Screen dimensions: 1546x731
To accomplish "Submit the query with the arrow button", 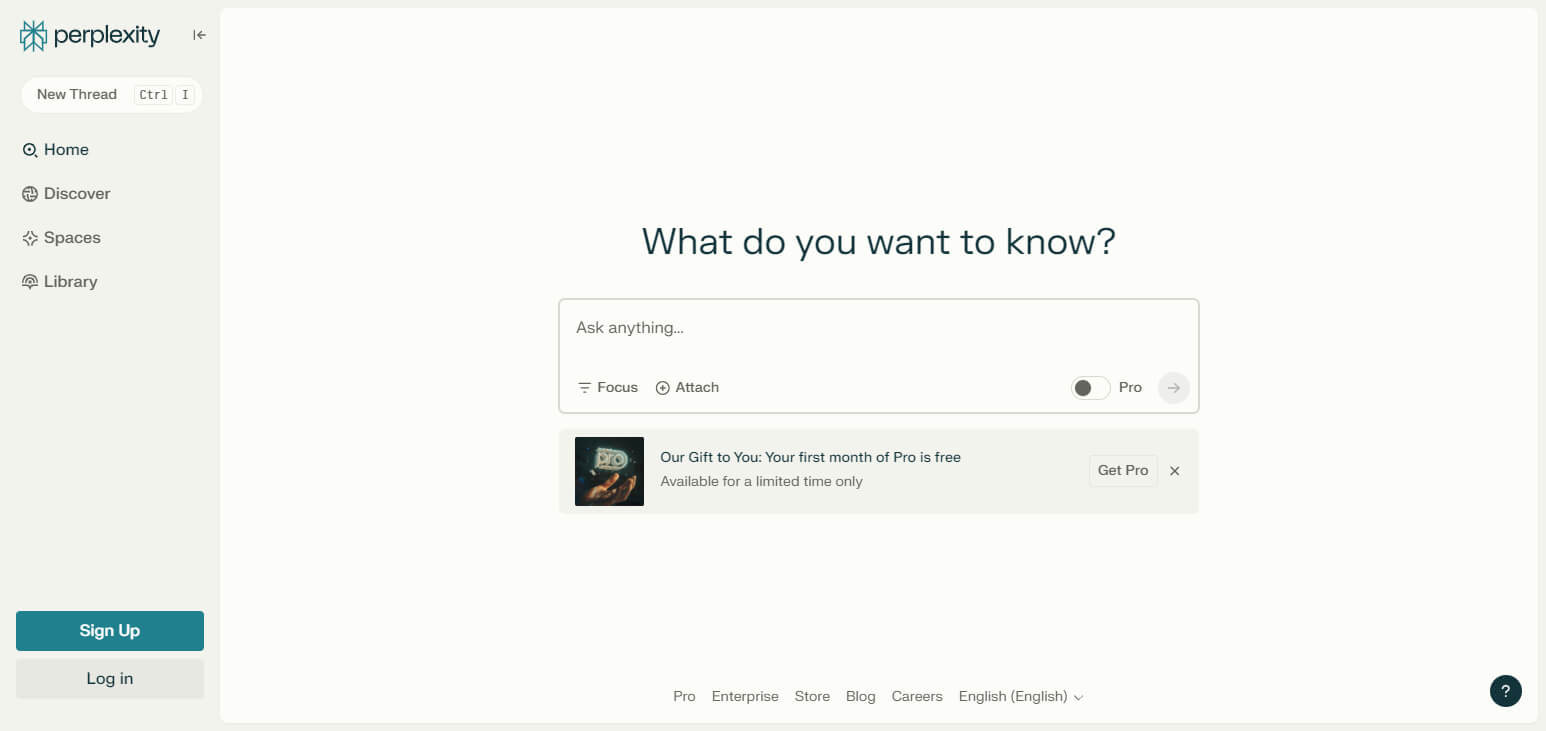I will 1174,388.
